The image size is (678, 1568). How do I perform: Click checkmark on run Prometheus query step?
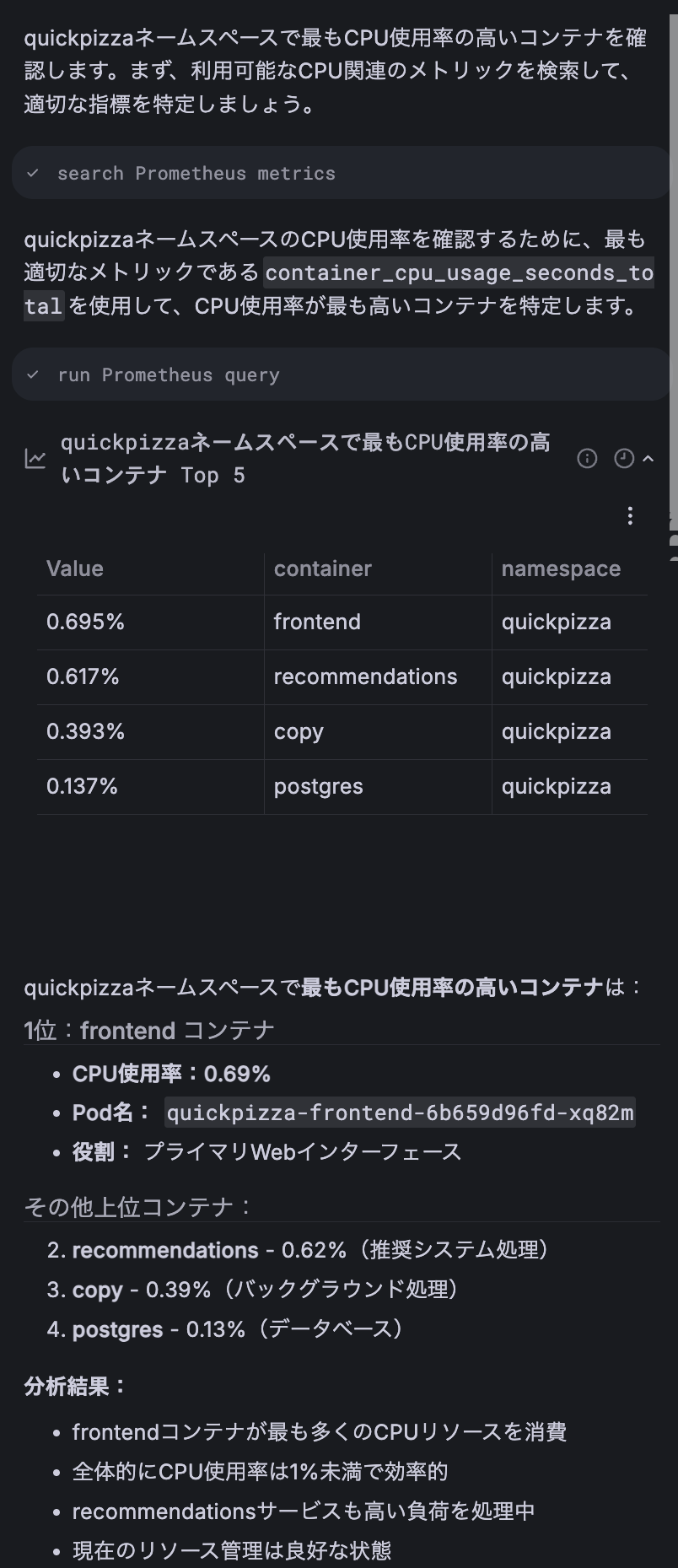(x=33, y=374)
